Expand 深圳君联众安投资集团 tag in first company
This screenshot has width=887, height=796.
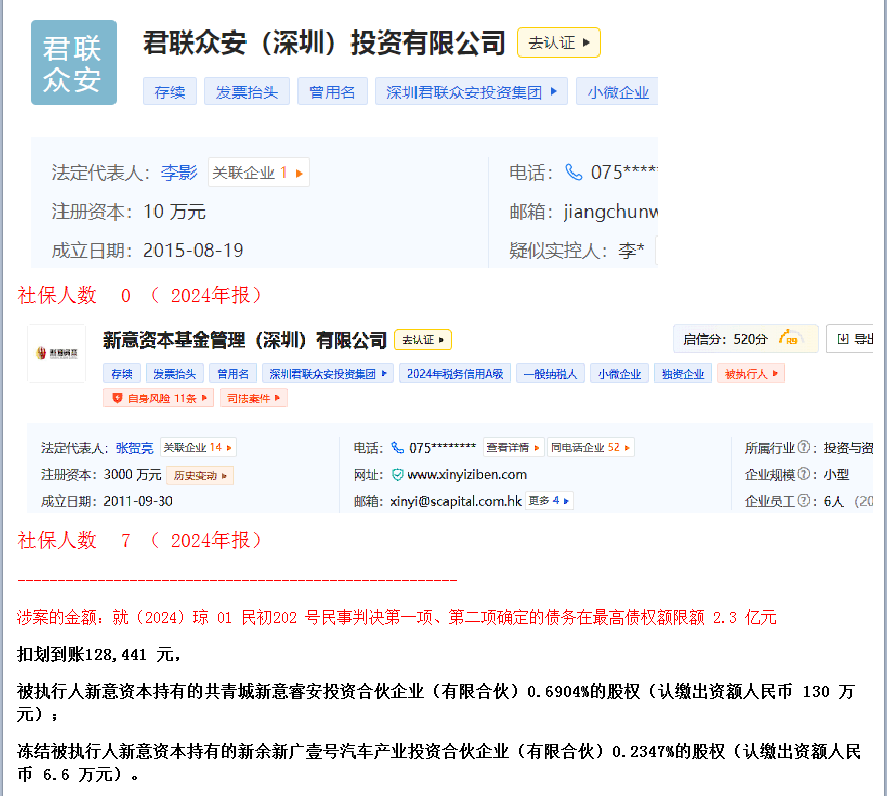point(471,92)
